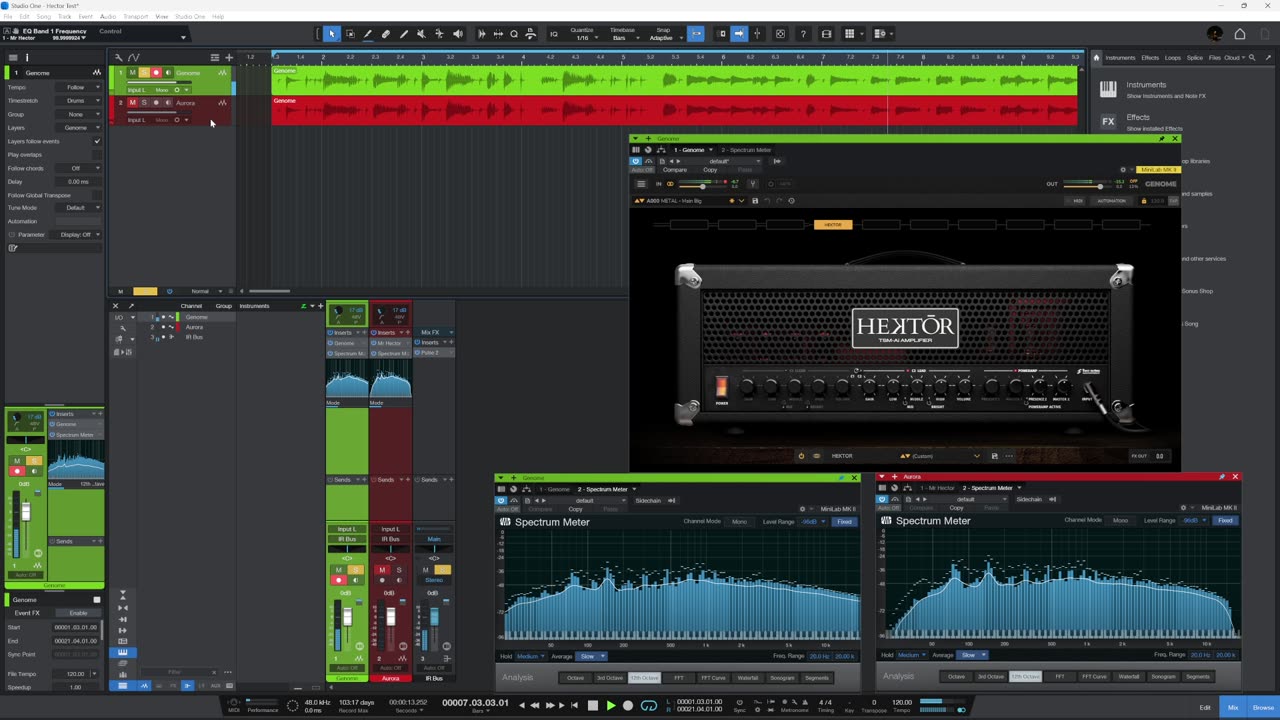Select FFT analysis in Genome Spectrum Meter
1280x720 pixels.
coord(679,678)
